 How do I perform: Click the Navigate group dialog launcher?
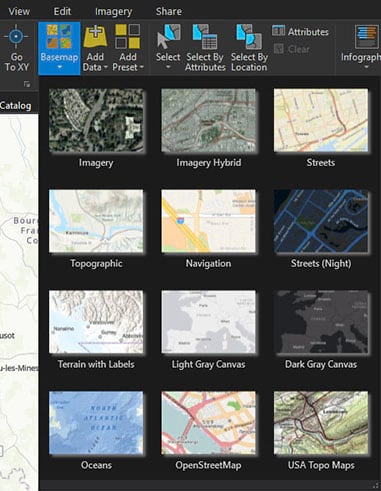[x=27, y=85]
